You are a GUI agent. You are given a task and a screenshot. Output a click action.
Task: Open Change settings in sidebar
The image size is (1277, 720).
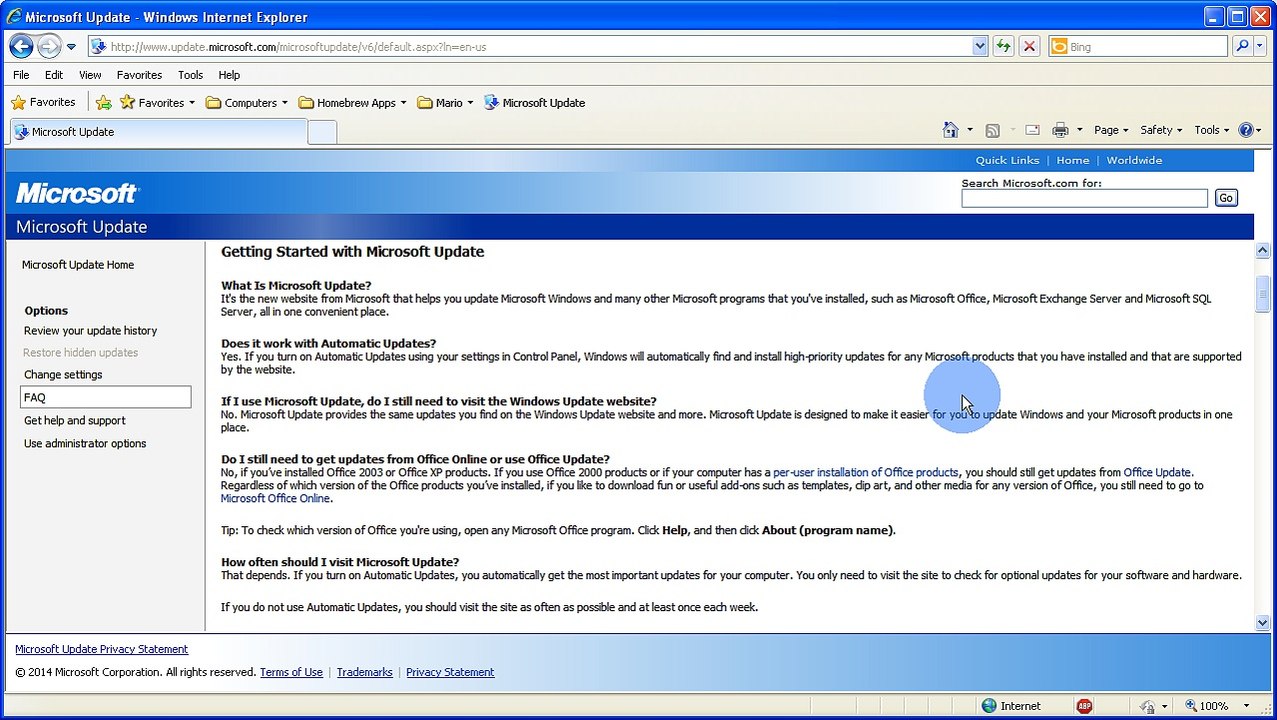[x=63, y=375]
